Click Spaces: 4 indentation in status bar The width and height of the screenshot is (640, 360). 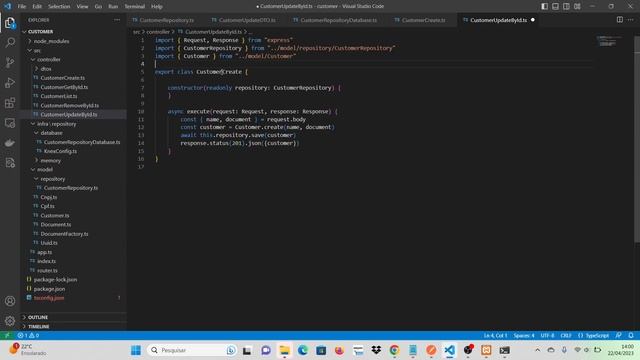[x=524, y=336]
